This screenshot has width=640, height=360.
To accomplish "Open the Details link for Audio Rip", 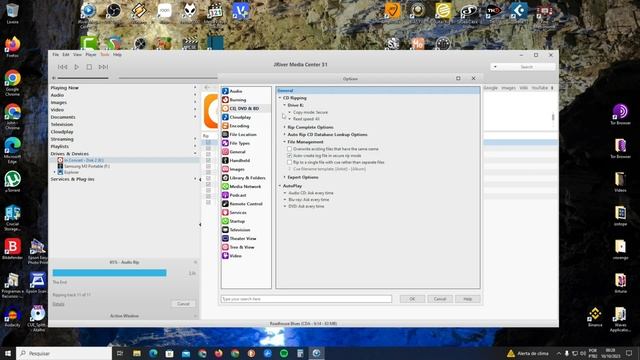I will point(58,304).
